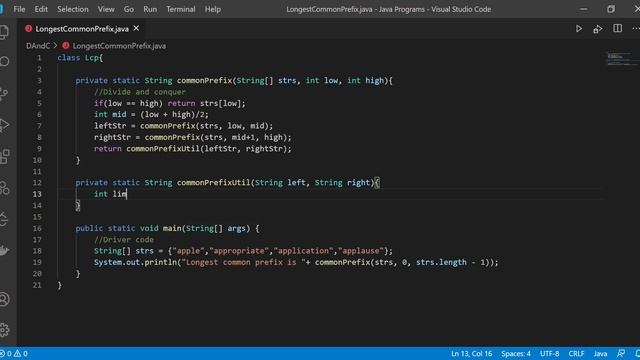Screen dimensions: 640x360
Task: Click line number 18 in gutter
Action: point(37,251)
